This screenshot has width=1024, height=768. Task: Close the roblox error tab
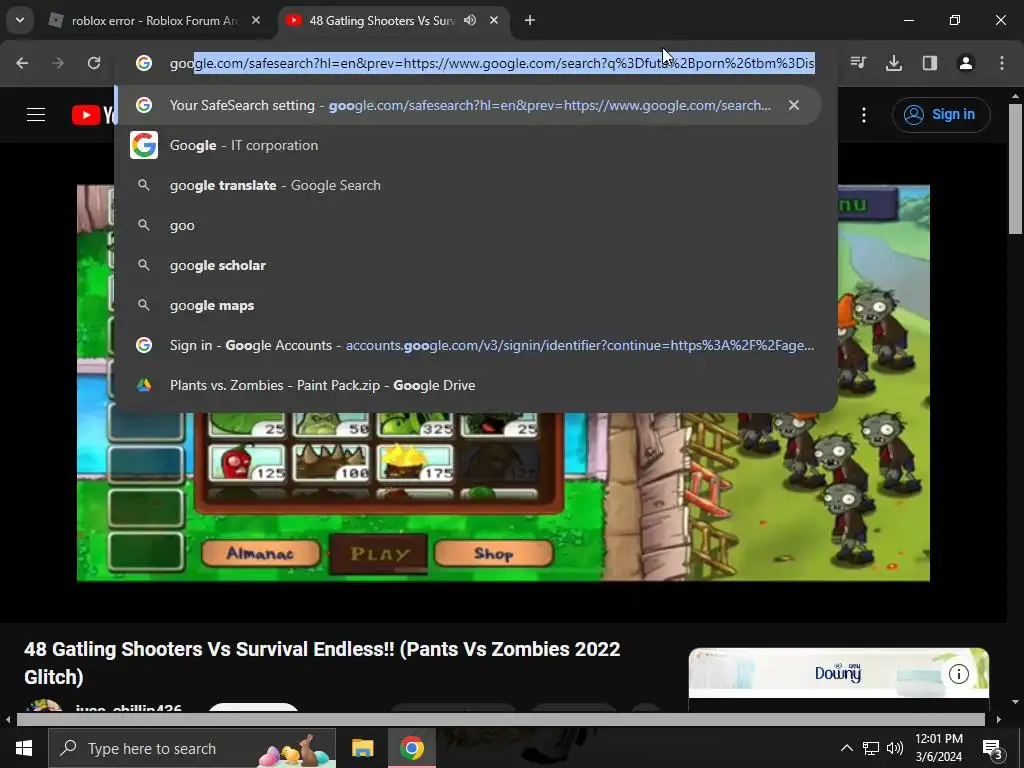point(256,20)
